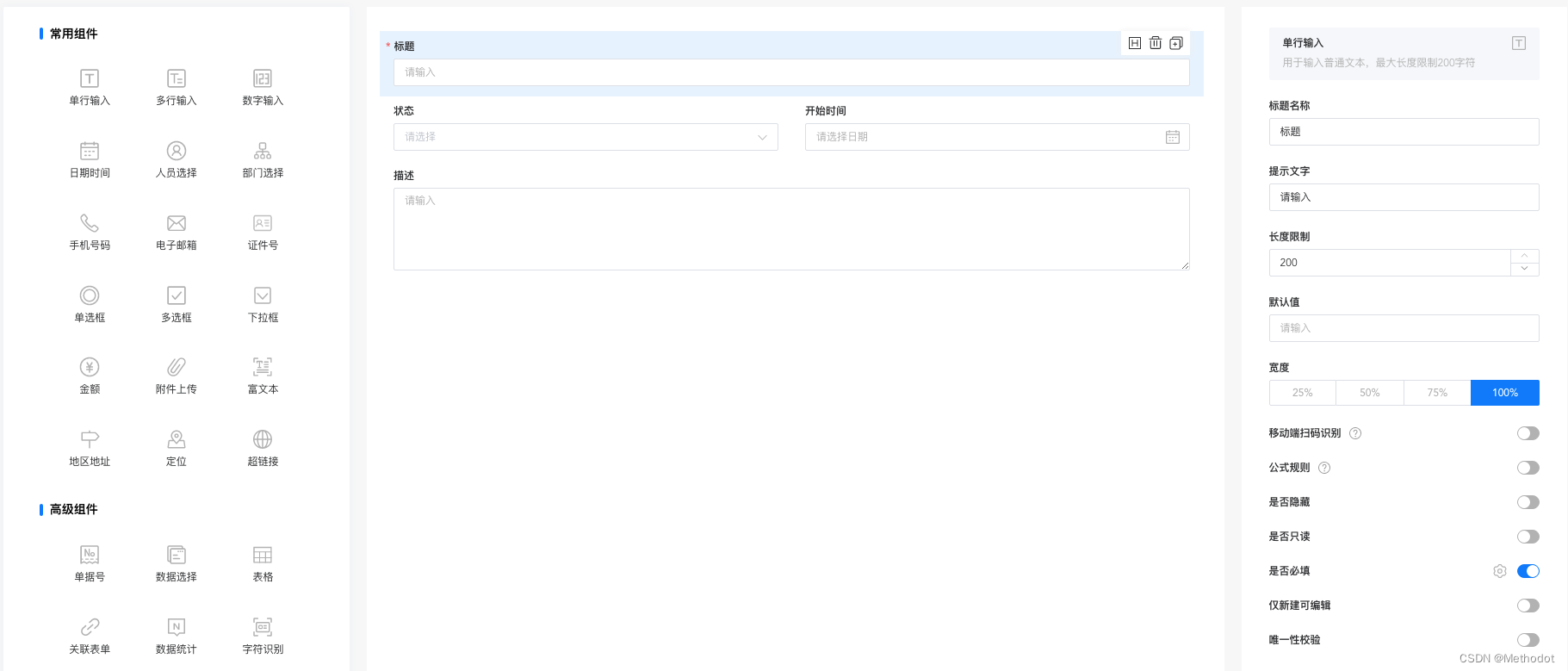Image resolution: width=1568 pixels, height=671 pixels.
Task: Open the 开始时间 date picker field
Action: click(x=997, y=137)
